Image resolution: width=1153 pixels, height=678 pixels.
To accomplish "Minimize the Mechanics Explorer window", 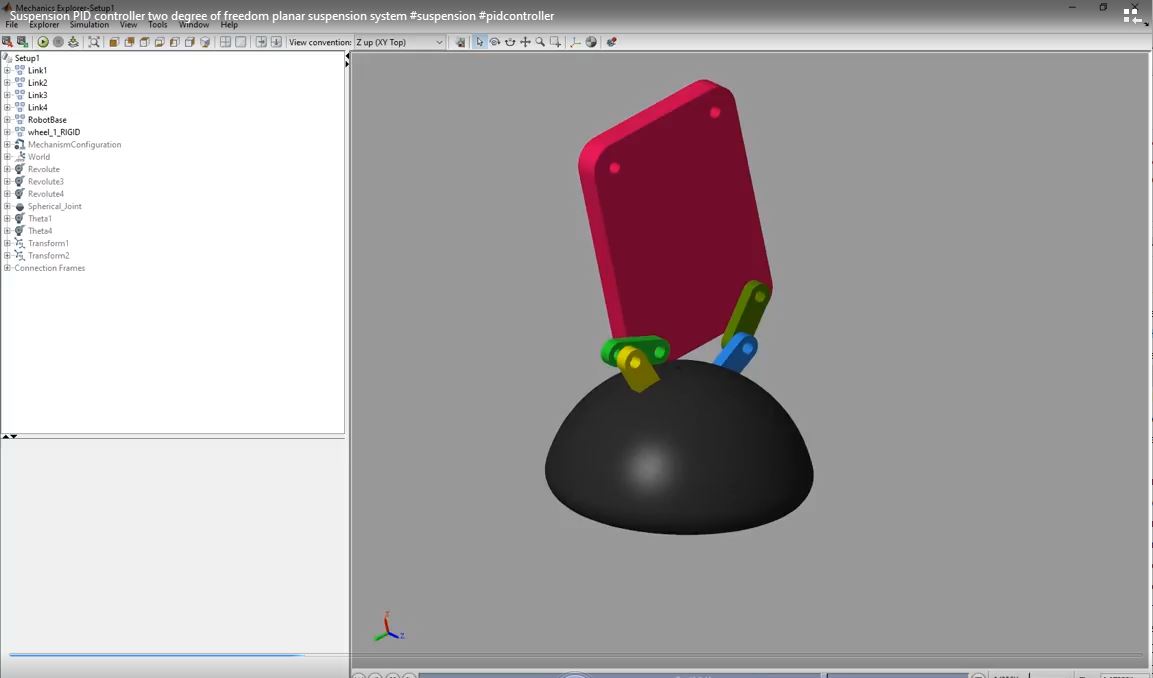I will pos(1072,7).
